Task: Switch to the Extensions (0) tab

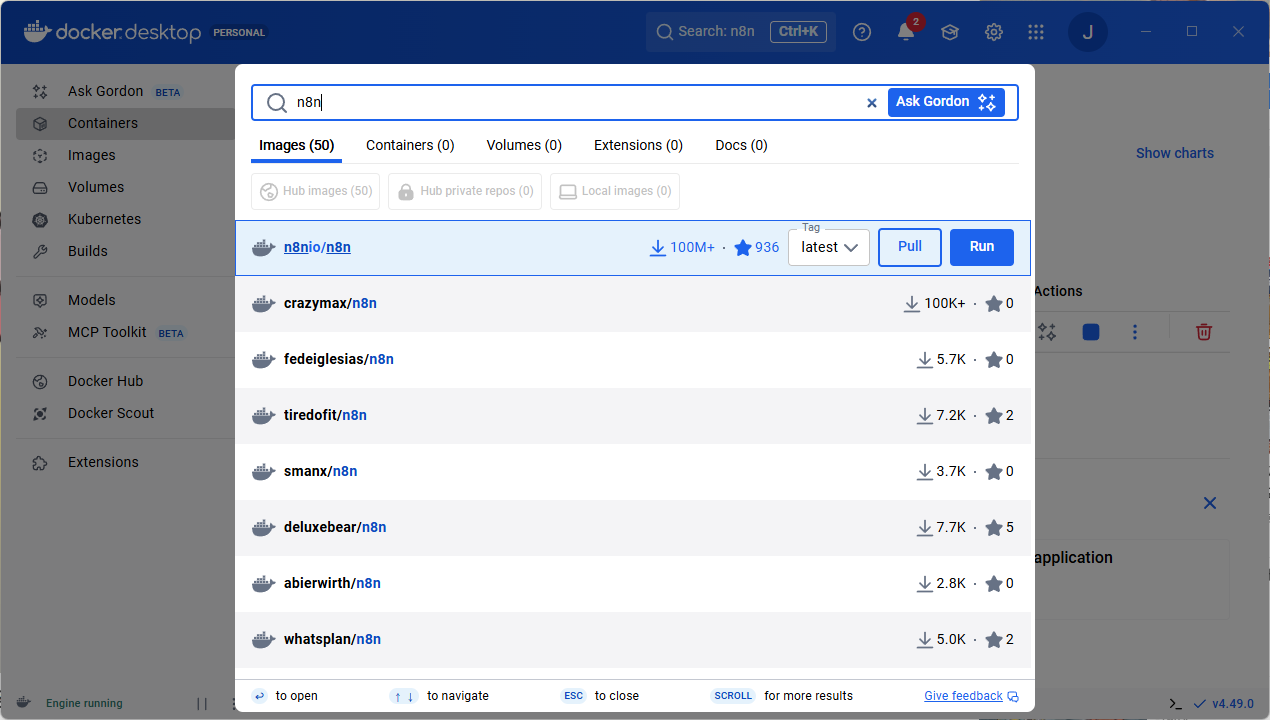Action: click(x=638, y=145)
